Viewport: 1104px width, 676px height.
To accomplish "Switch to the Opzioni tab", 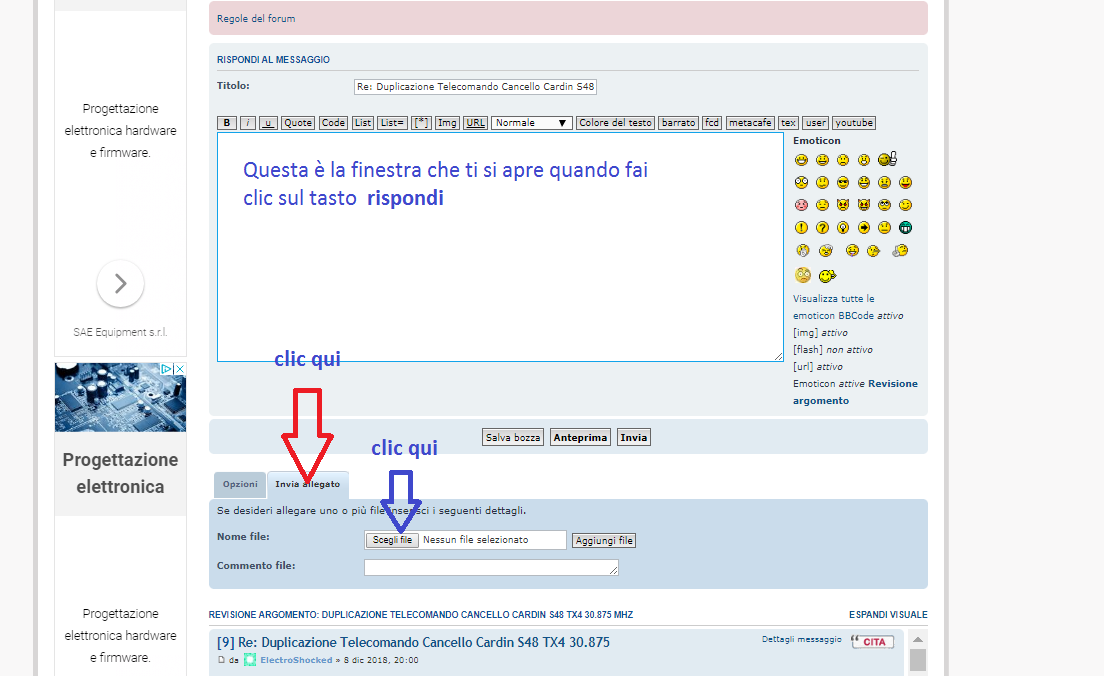I will (x=240, y=484).
